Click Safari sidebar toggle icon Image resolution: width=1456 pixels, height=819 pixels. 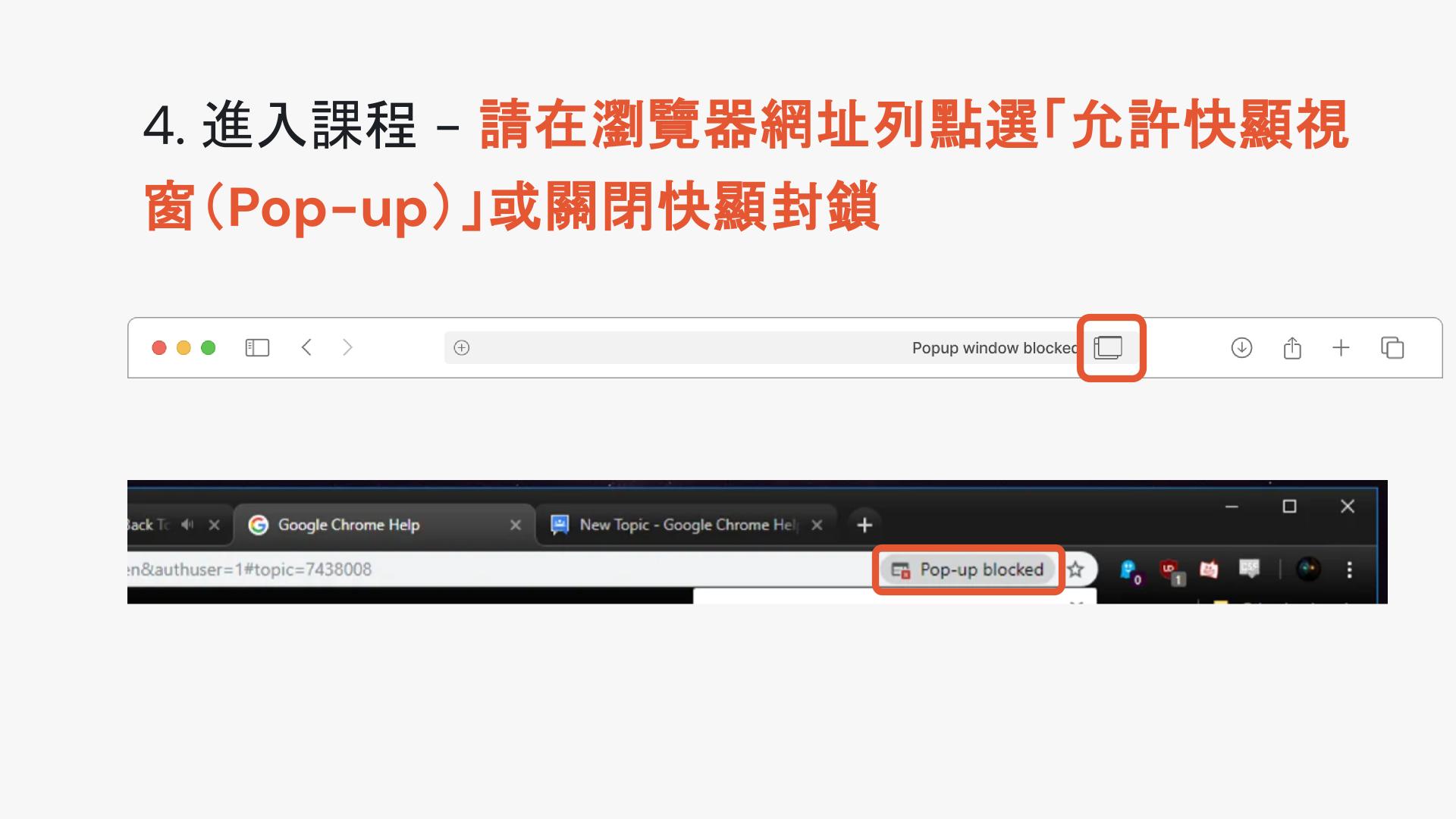(257, 347)
